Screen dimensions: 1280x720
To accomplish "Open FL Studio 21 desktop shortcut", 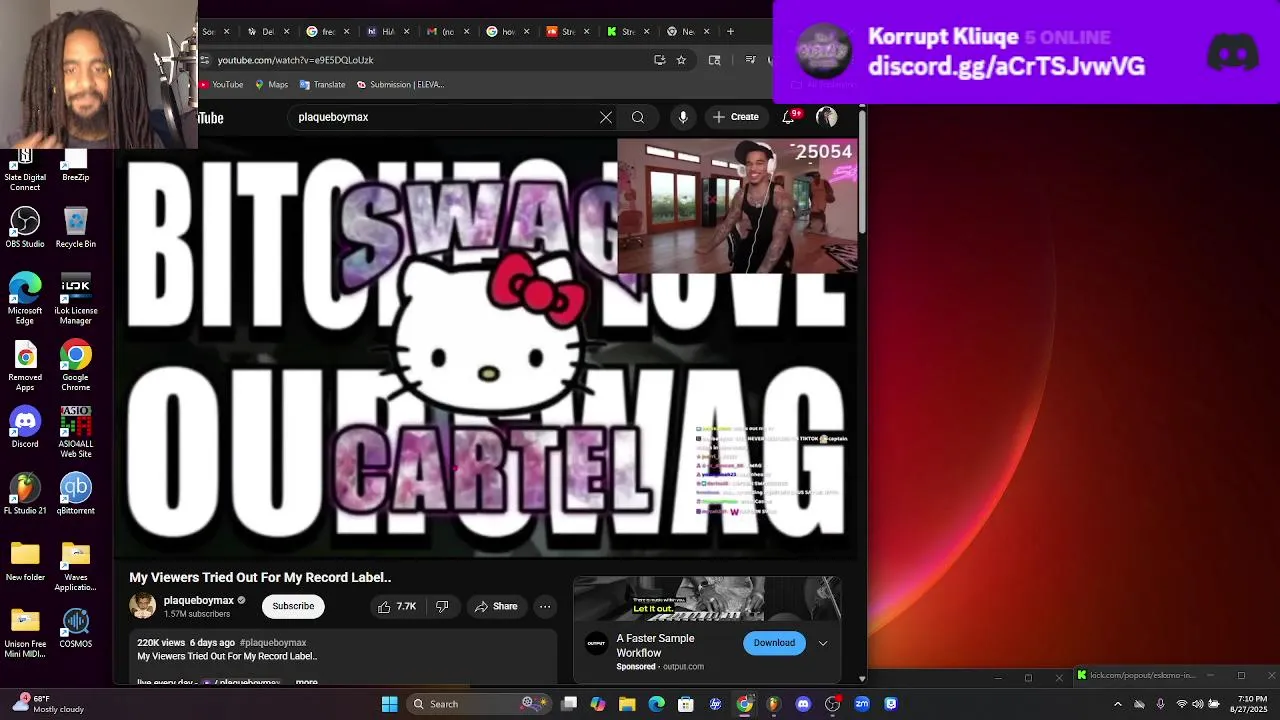I will pos(25,494).
